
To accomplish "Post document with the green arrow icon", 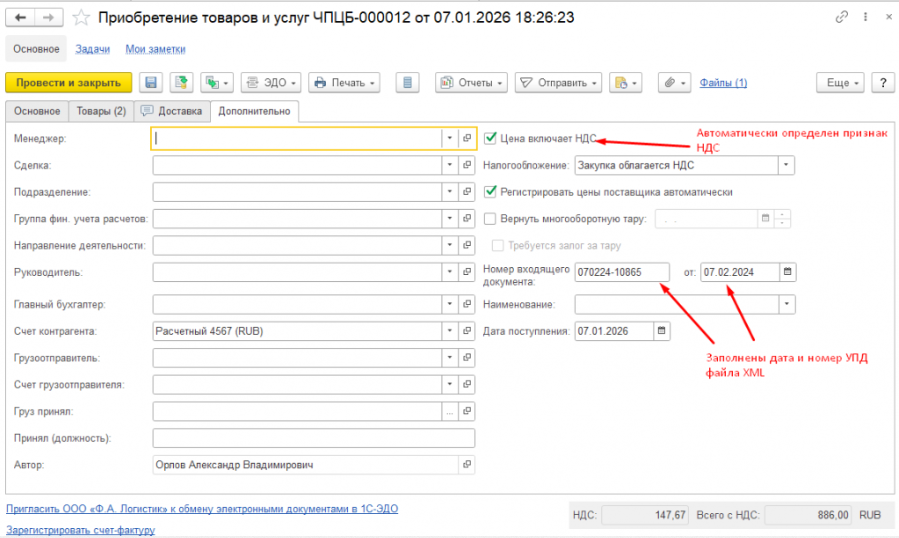I will 181,83.
